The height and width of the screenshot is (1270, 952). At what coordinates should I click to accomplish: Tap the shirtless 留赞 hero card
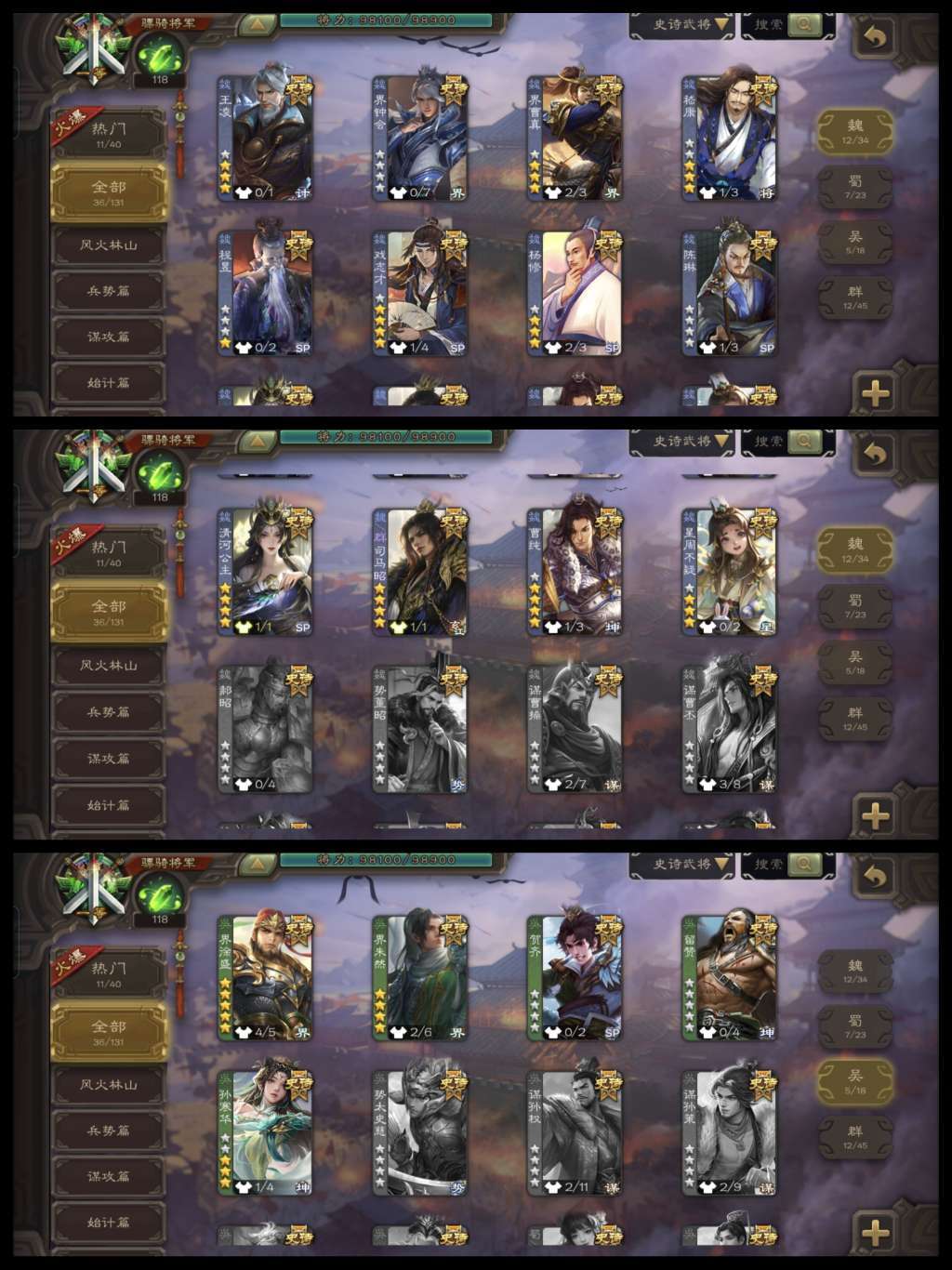(x=730, y=977)
